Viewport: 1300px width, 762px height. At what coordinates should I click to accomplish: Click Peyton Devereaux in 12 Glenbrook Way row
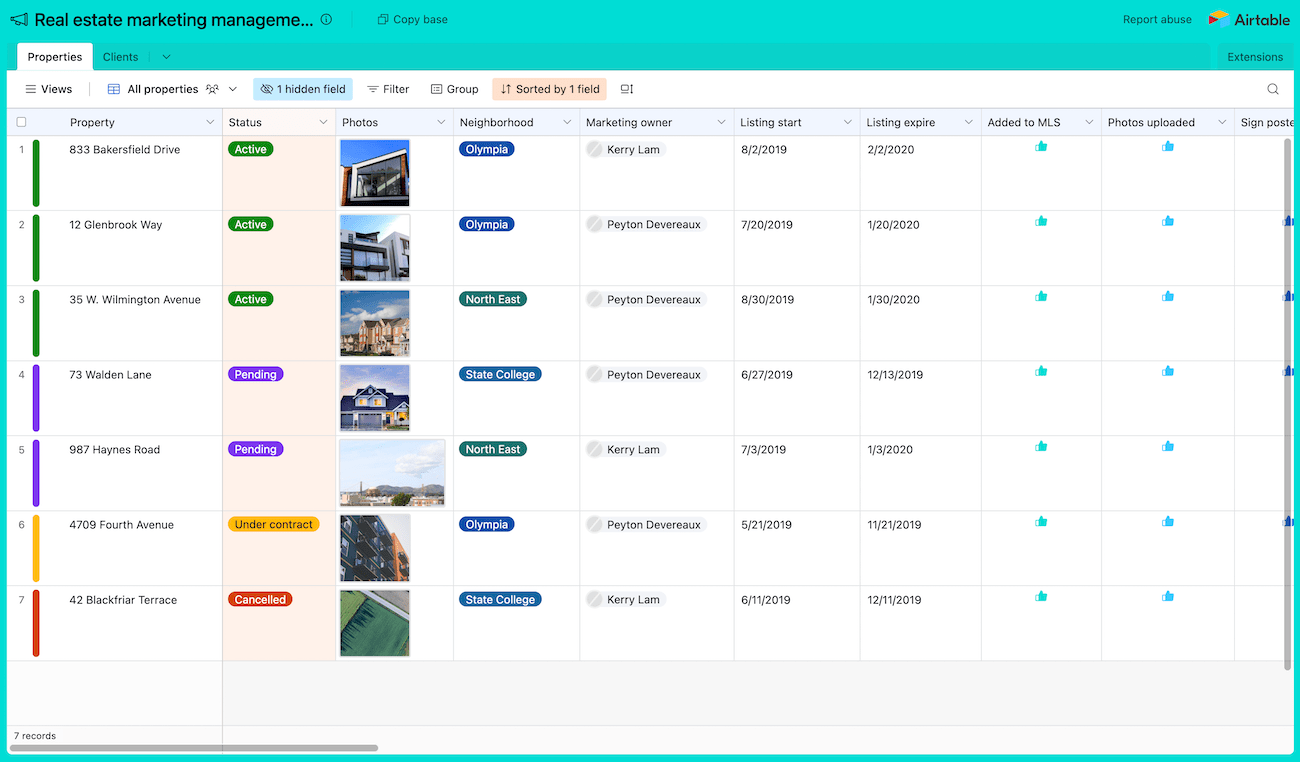(646, 224)
